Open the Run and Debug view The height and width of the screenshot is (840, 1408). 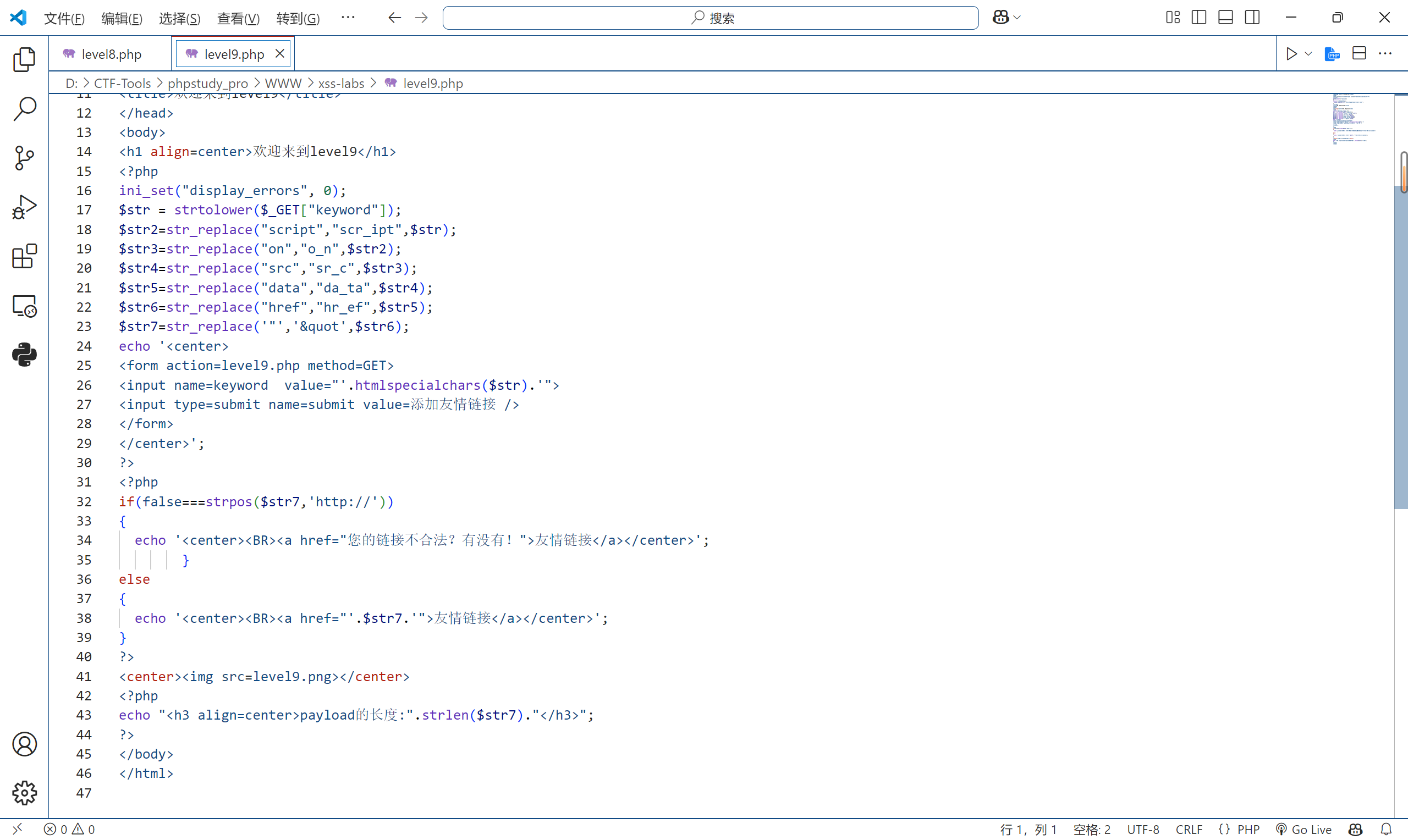click(24, 207)
